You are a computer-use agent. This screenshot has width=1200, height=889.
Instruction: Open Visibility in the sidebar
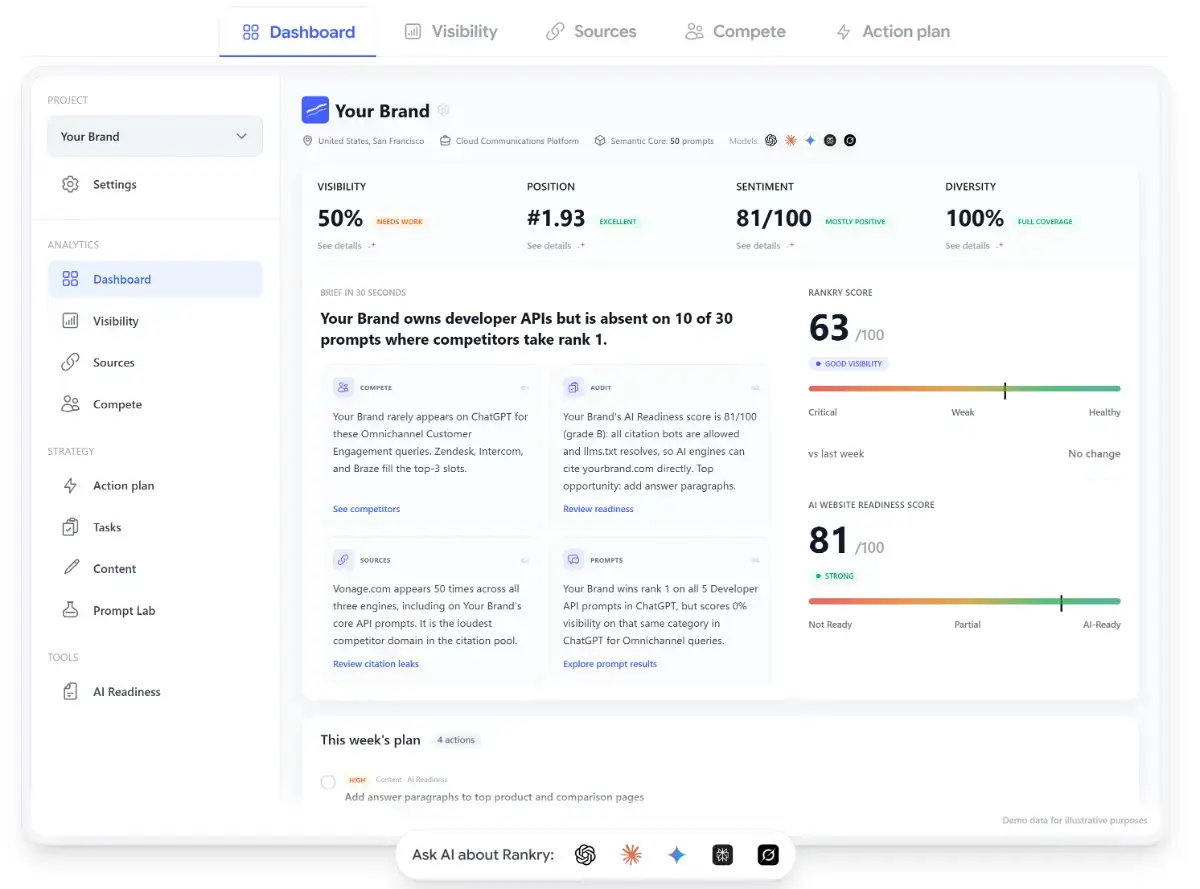155,321
